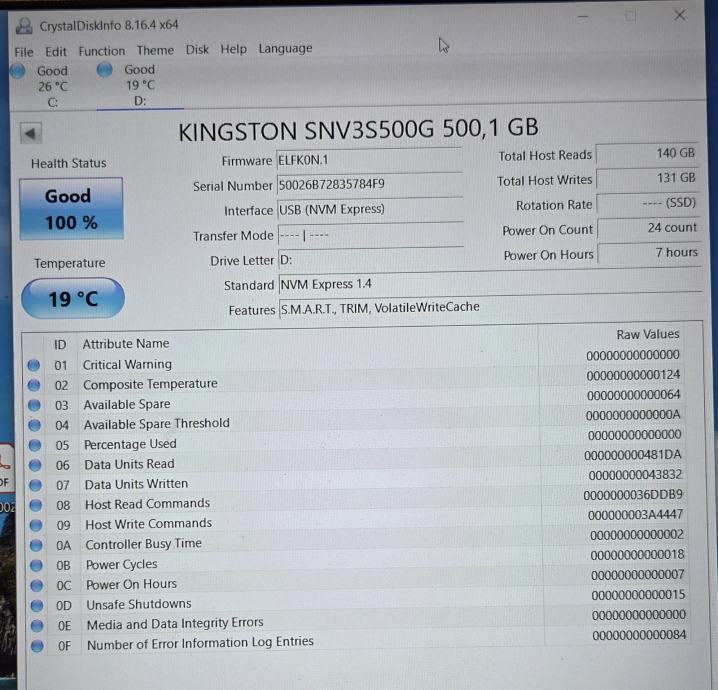Viewport: 718px width, 690px height.
Task: Select the Available Spare Threshold attribute name
Action: 157,424
